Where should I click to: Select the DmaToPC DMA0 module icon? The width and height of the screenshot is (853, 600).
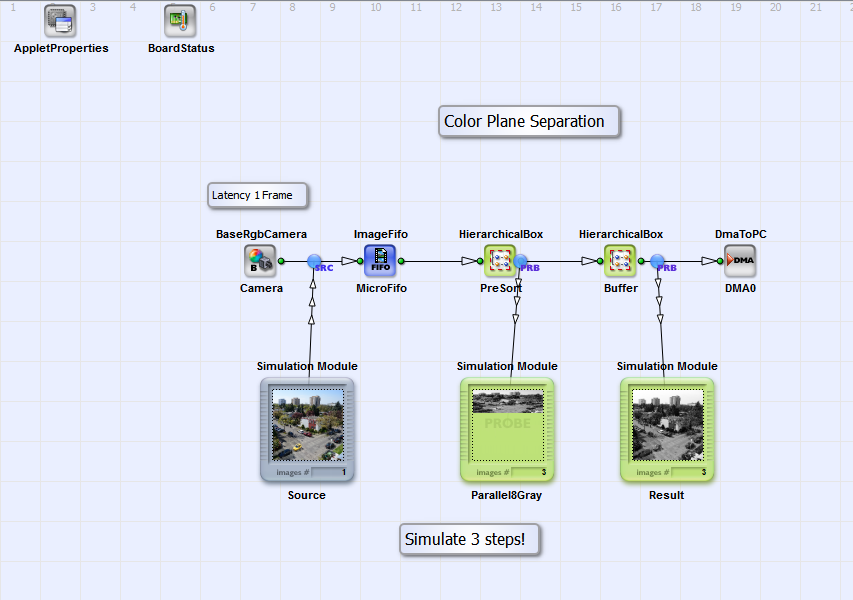740,261
